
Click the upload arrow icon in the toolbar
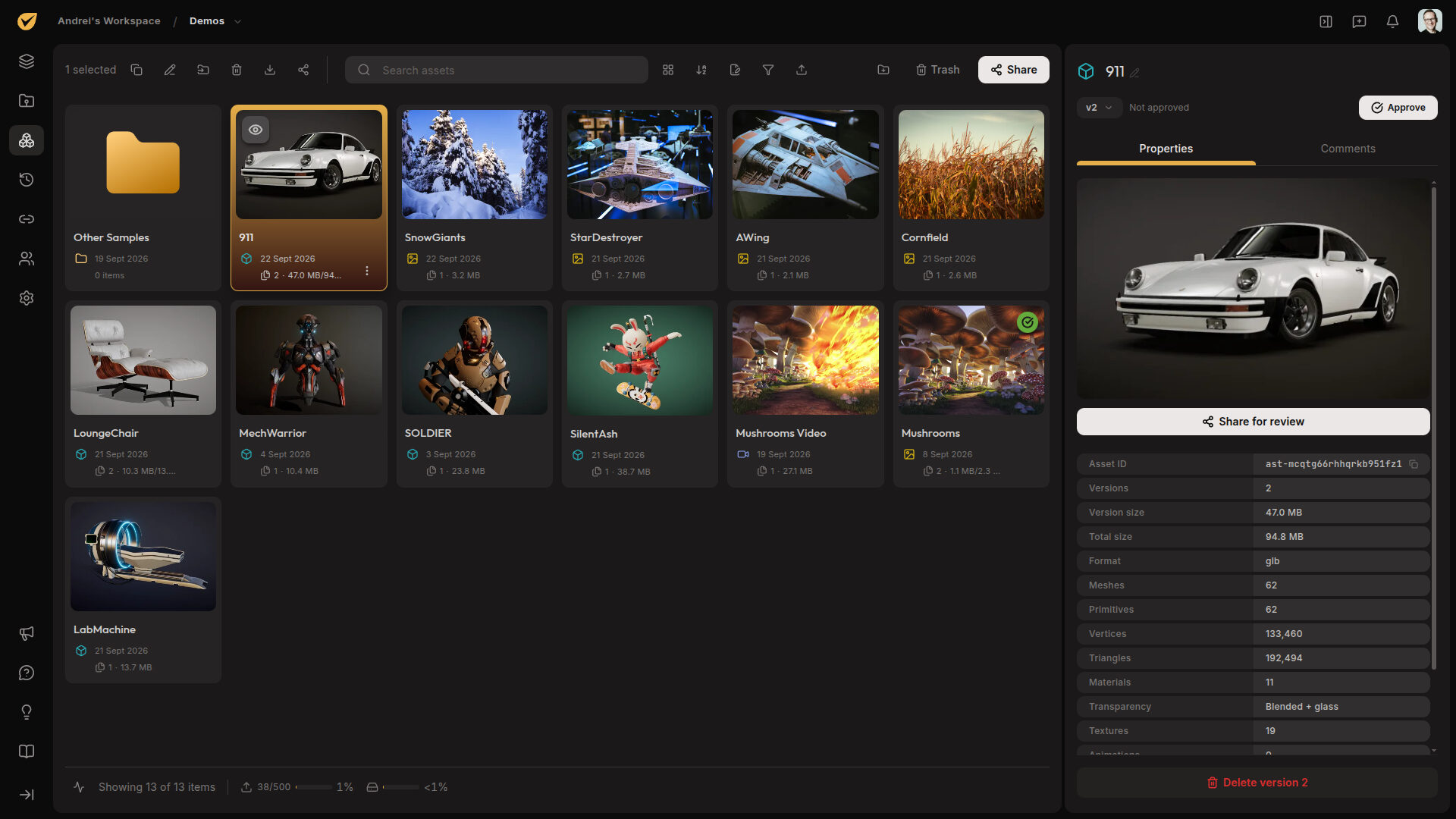pos(802,70)
